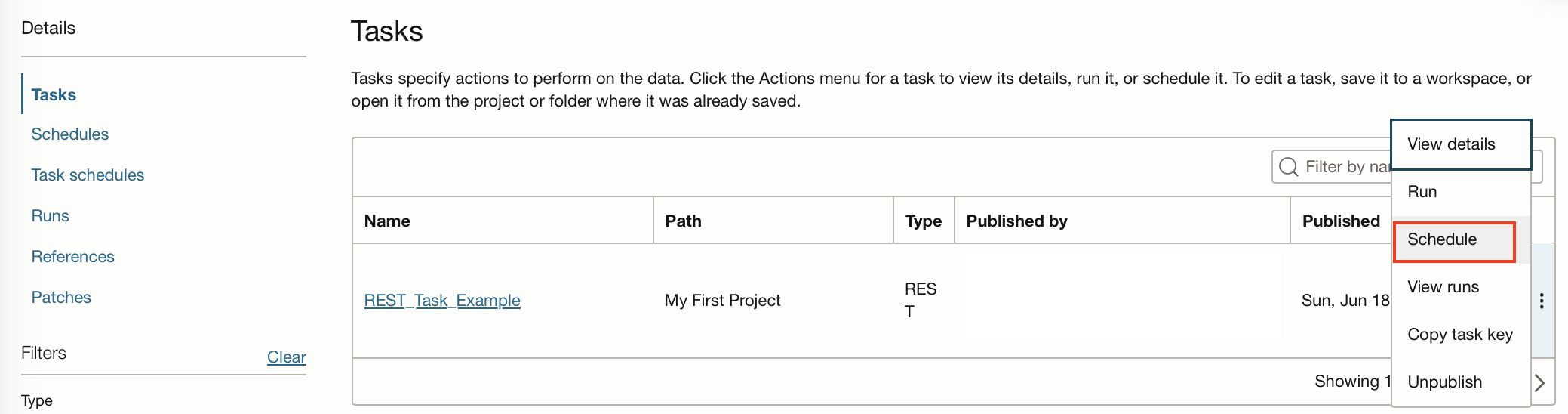The height and width of the screenshot is (414, 1568).
Task: Open View runs from the actions menu
Action: (1443, 287)
